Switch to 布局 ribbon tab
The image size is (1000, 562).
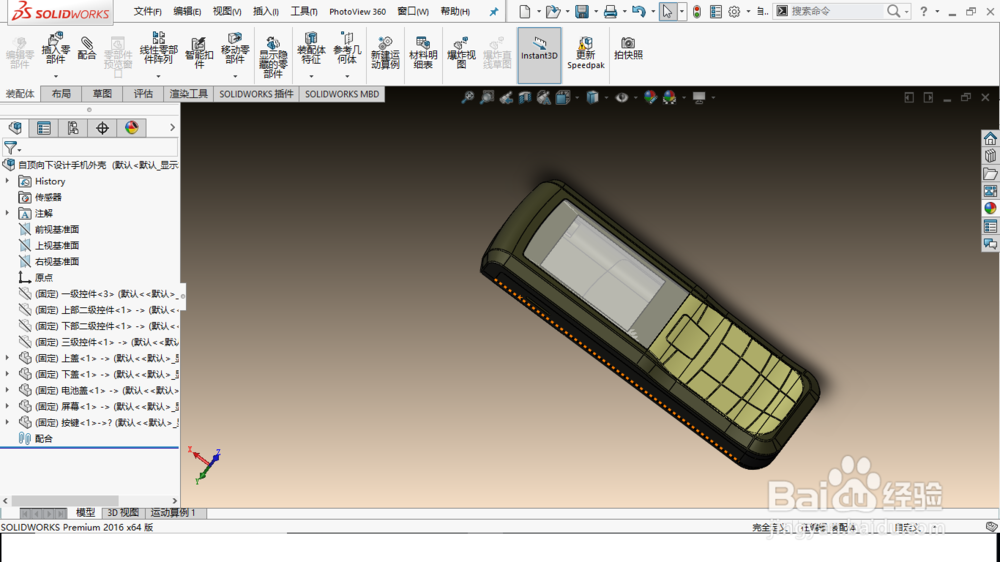point(61,94)
